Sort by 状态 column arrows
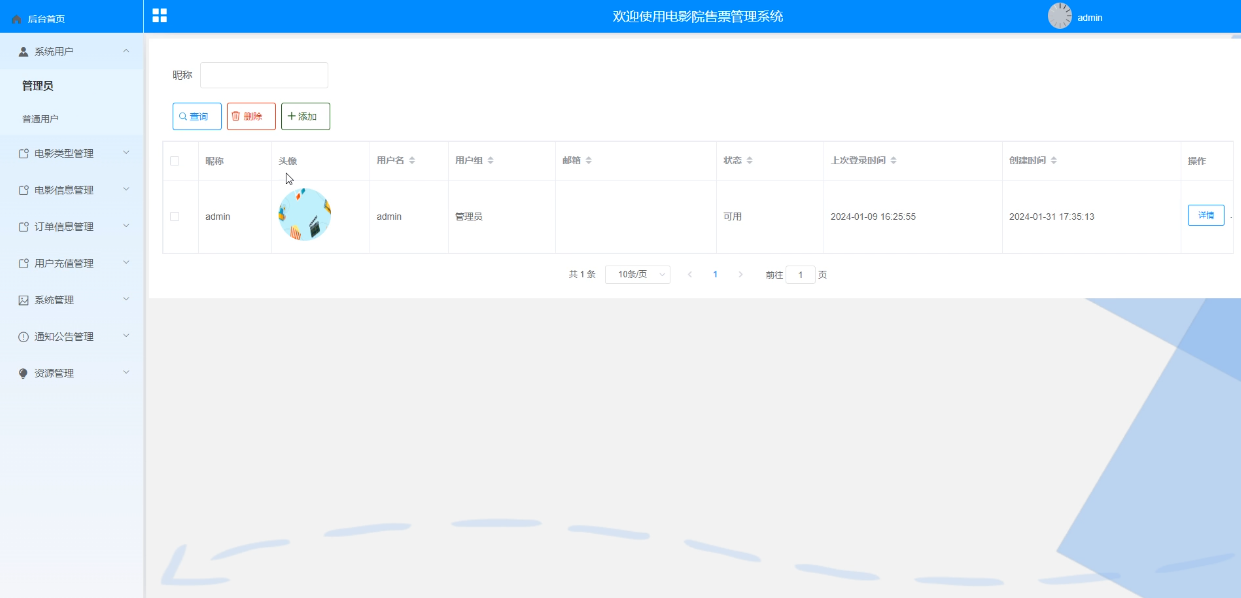 (749, 160)
